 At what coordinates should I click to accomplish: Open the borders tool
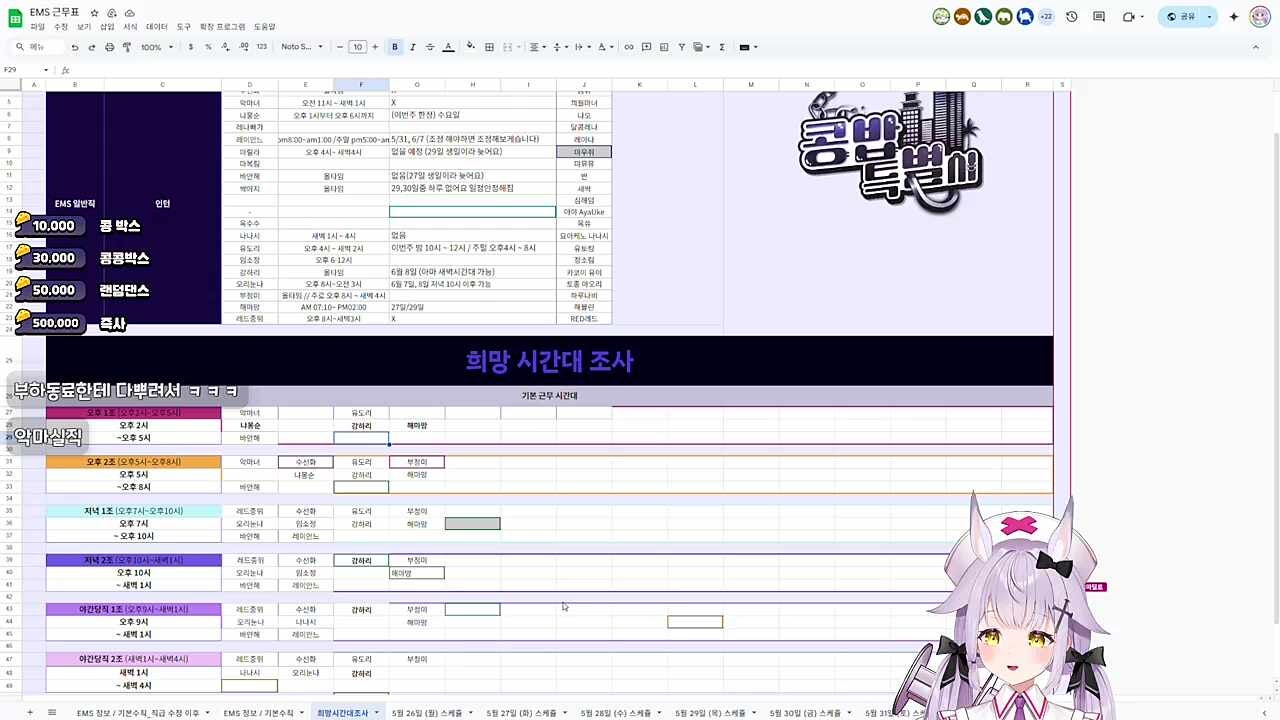[489, 47]
